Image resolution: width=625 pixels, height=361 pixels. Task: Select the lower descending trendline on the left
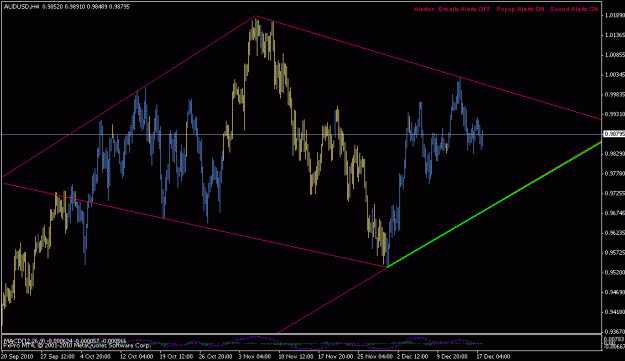coord(195,225)
